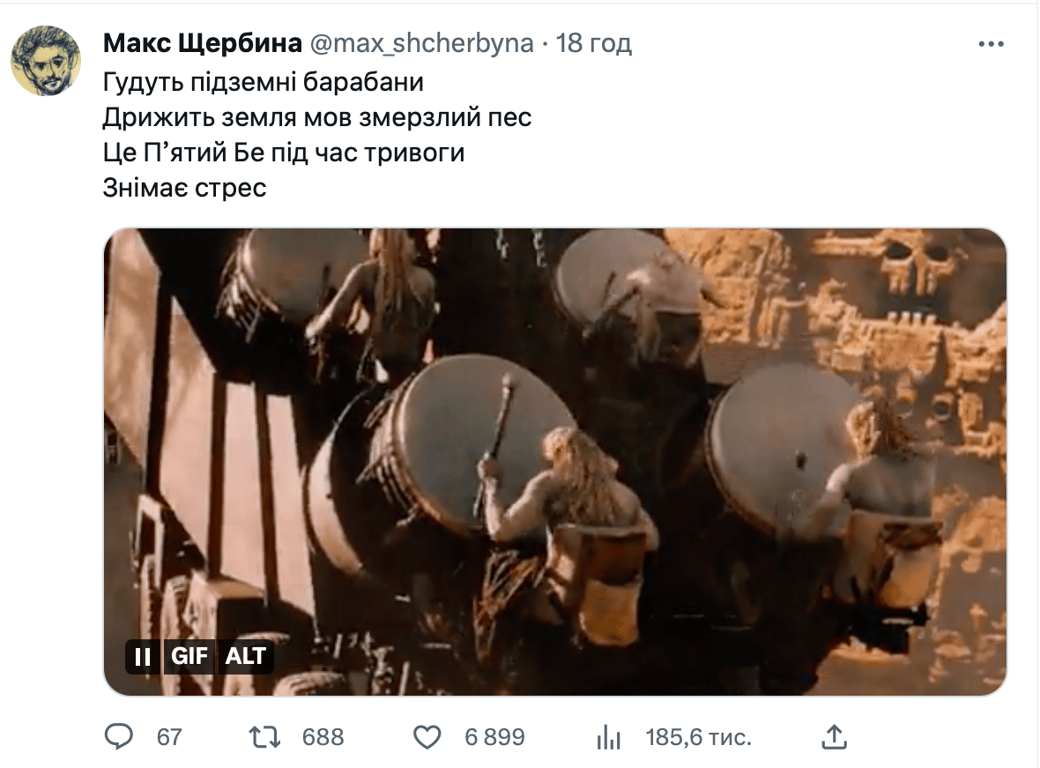Click the 185,6 тис. views count
This screenshot has width=1040, height=768.
click(x=698, y=737)
